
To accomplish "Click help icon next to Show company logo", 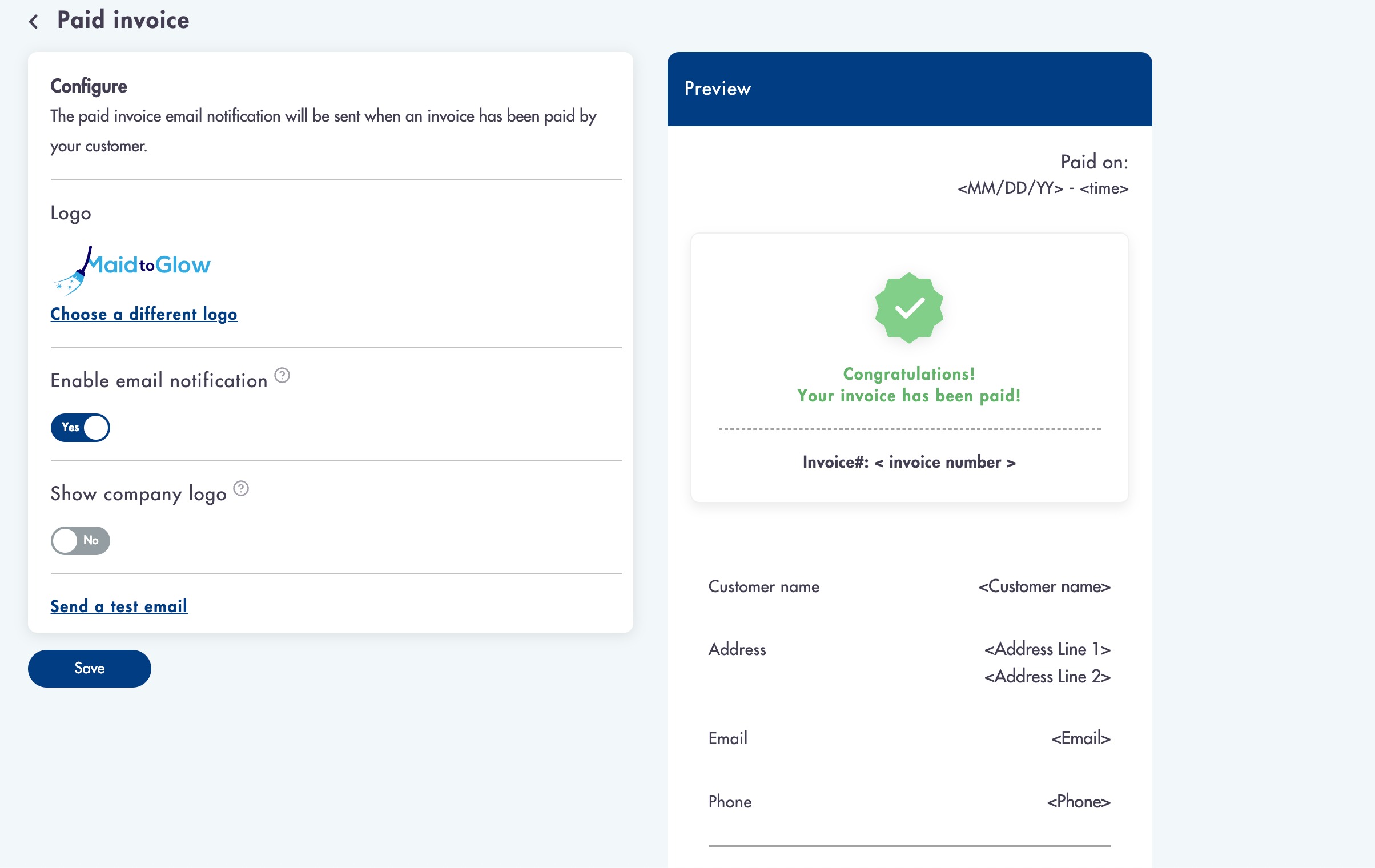I will [x=241, y=489].
